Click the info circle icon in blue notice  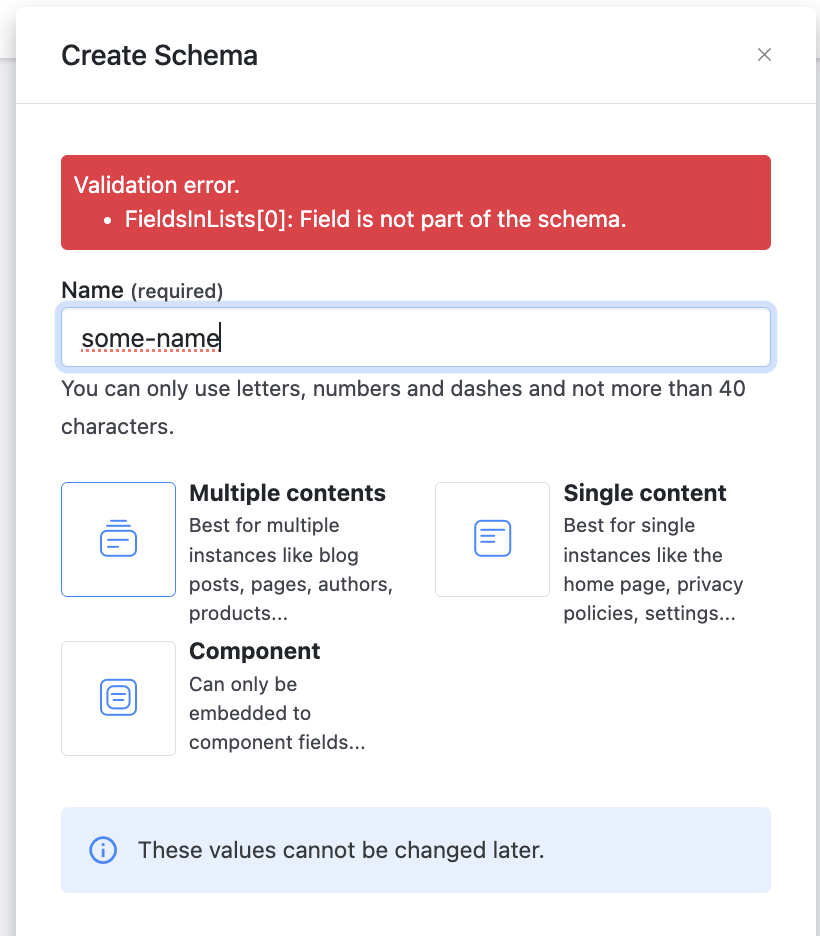click(x=103, y=850)
